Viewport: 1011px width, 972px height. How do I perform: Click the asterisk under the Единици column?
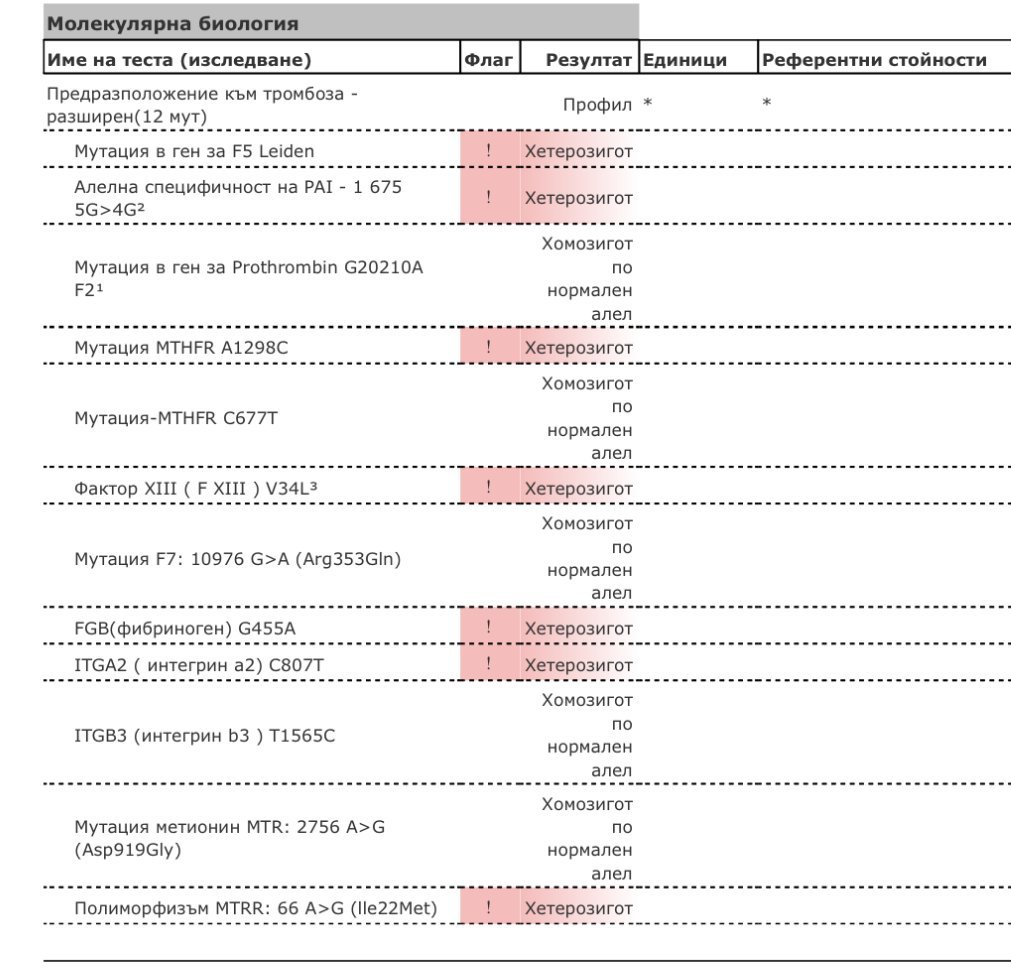[648, 105]
